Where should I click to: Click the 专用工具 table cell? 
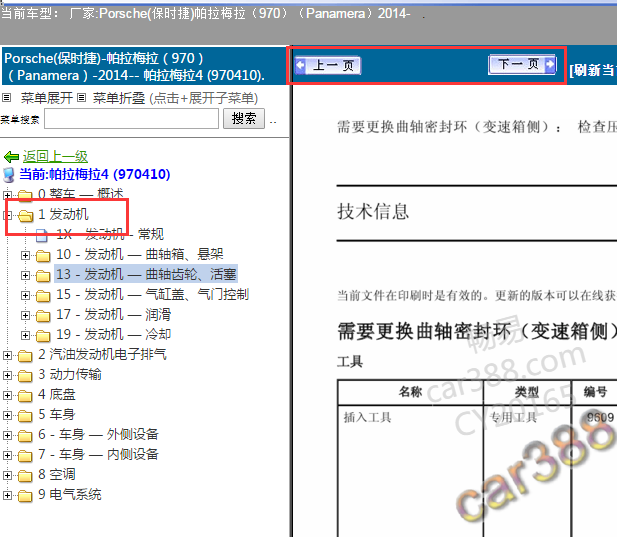(x=513, y=417)
